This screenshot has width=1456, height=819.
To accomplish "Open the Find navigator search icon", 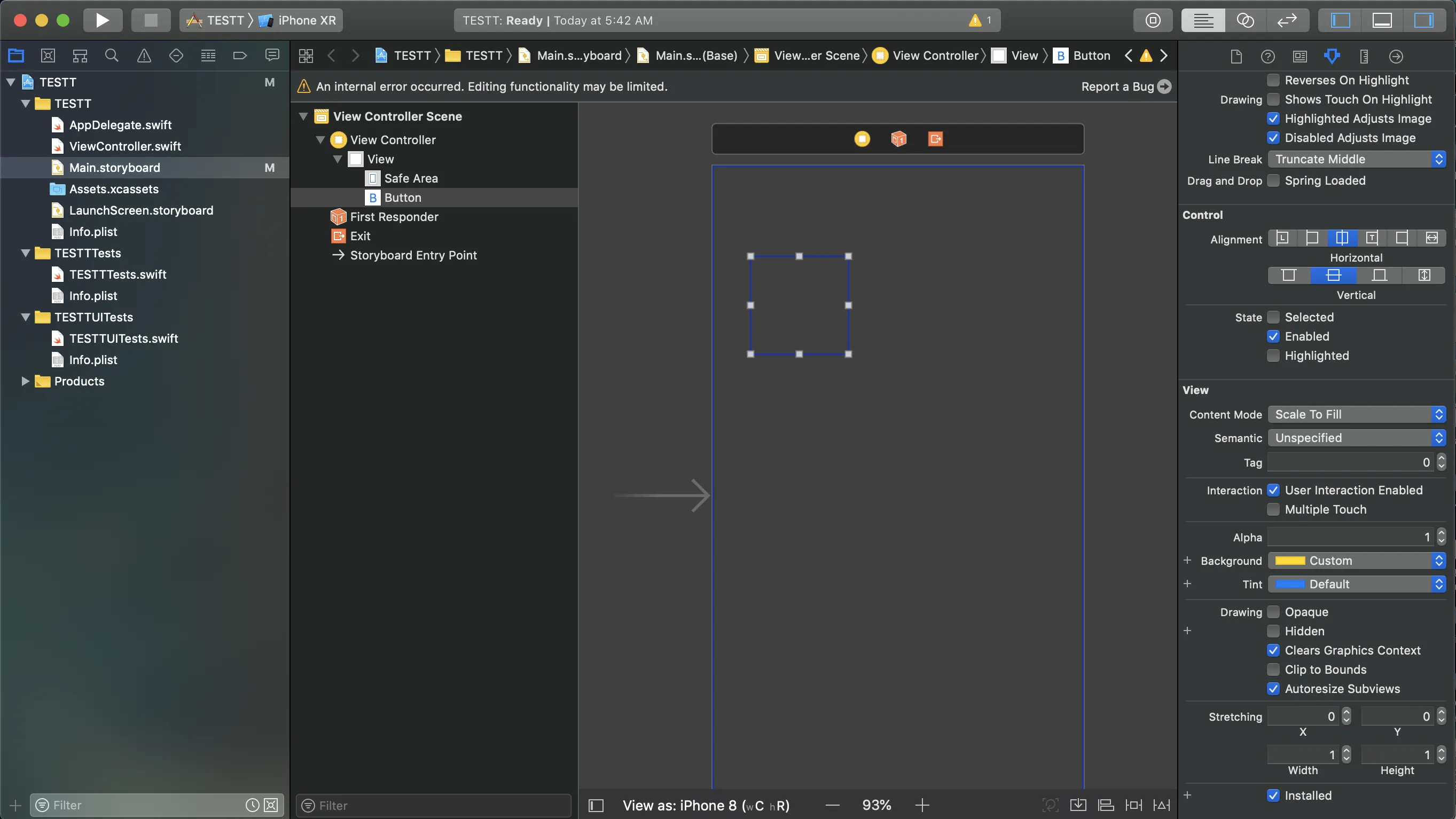I will click(x=112, y=56).
